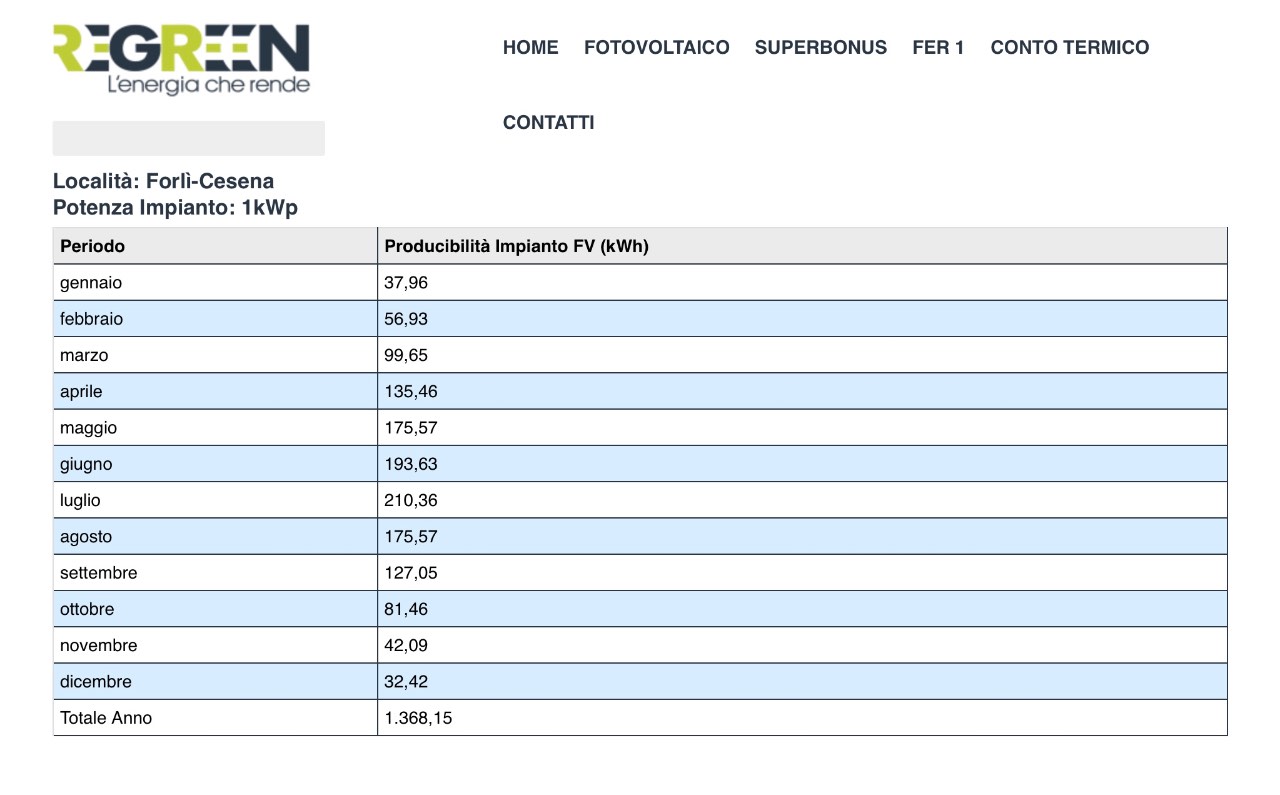Navigate to the CONTATTI page
This screenshot has width=1280, height=795.
pos(549,122)
